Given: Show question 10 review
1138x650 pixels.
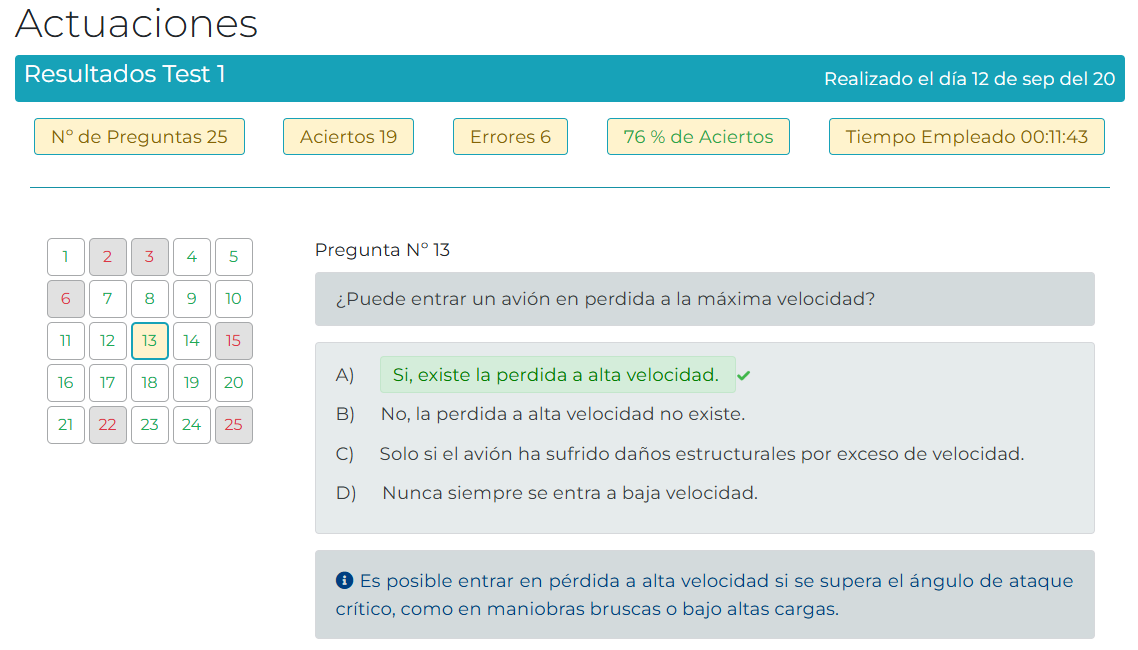Looking at the screenshot, I should tap(234, 299).
